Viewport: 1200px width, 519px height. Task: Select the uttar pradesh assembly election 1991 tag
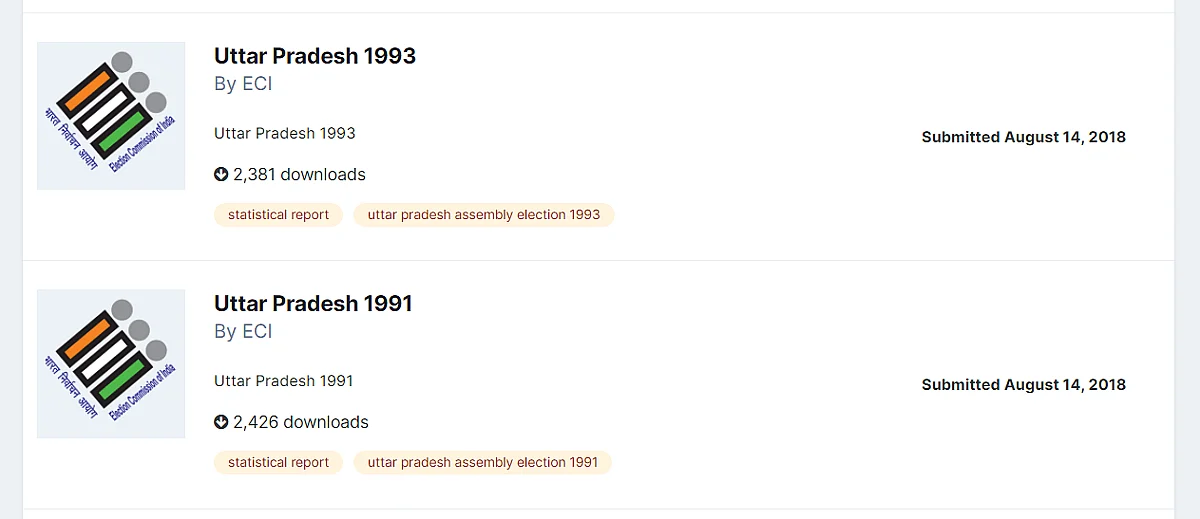coord(483,462)
